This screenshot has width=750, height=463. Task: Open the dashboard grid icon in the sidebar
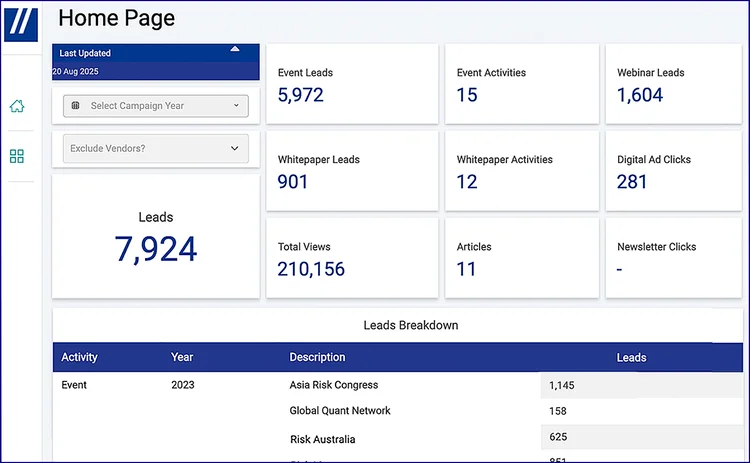tap(17, 156)
